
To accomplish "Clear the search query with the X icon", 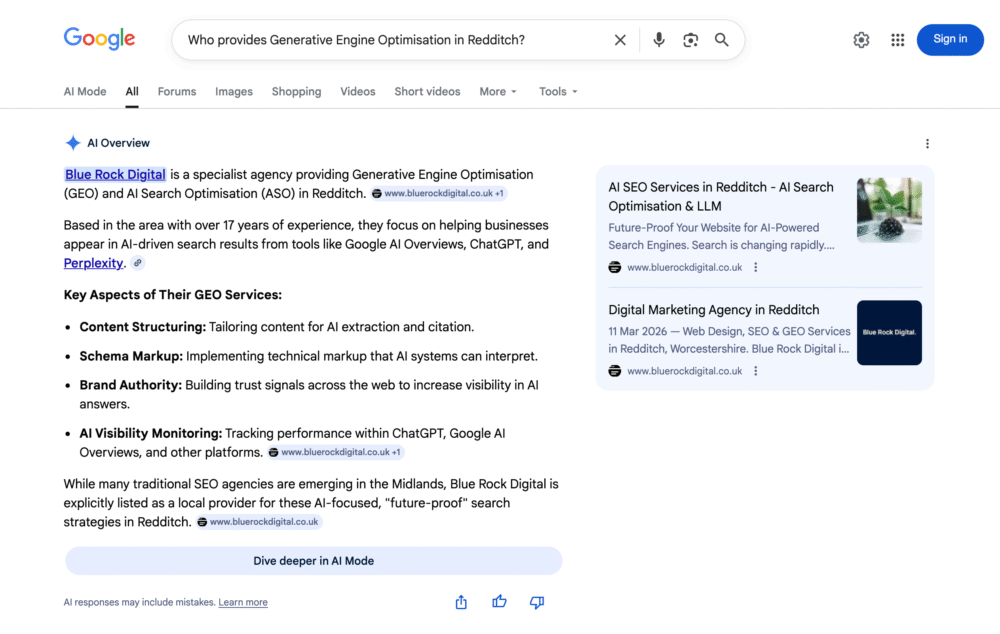I will pos(620,40).
